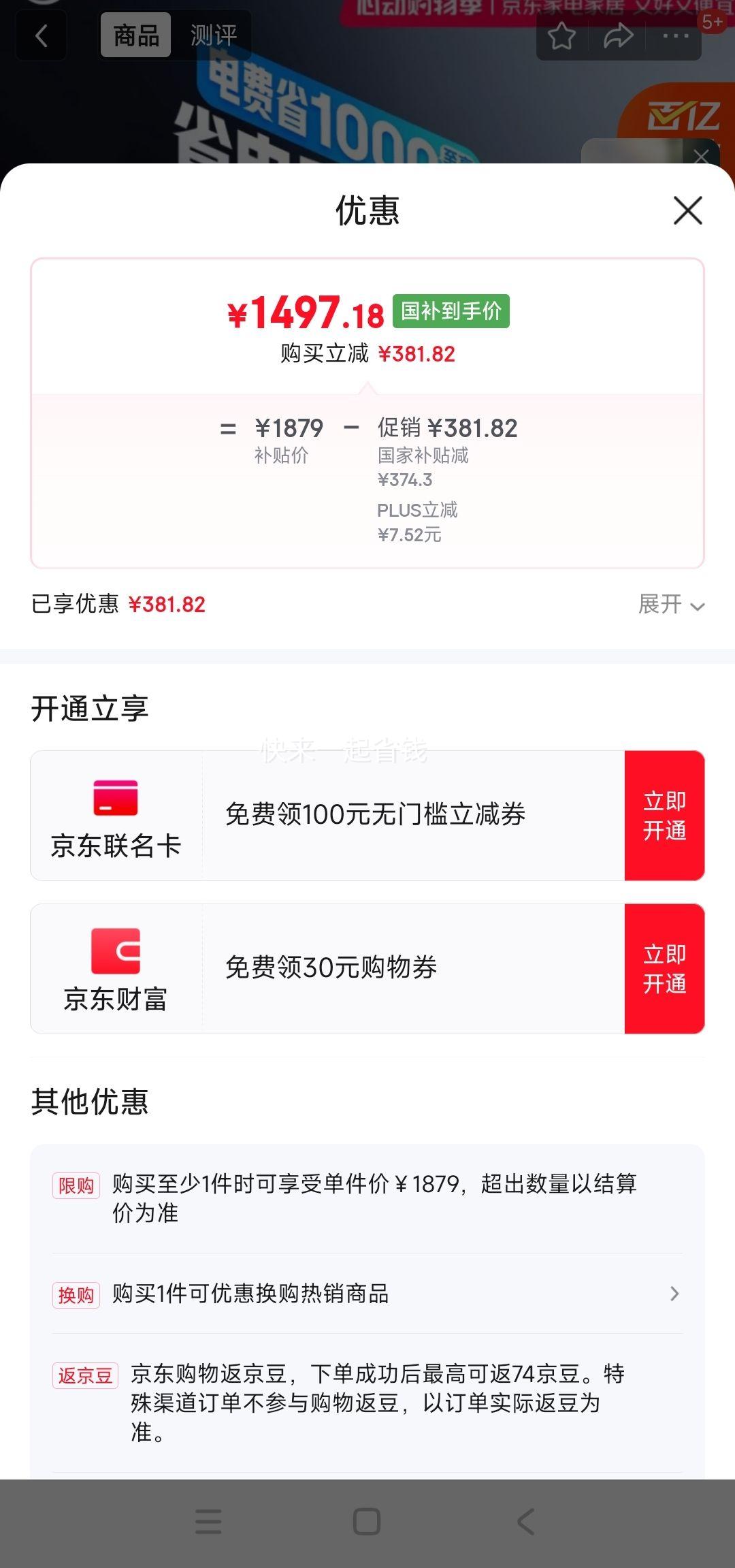Open 换购 offer row chevron
The width and height of the screenshot is (735, 1568).
674,1294
